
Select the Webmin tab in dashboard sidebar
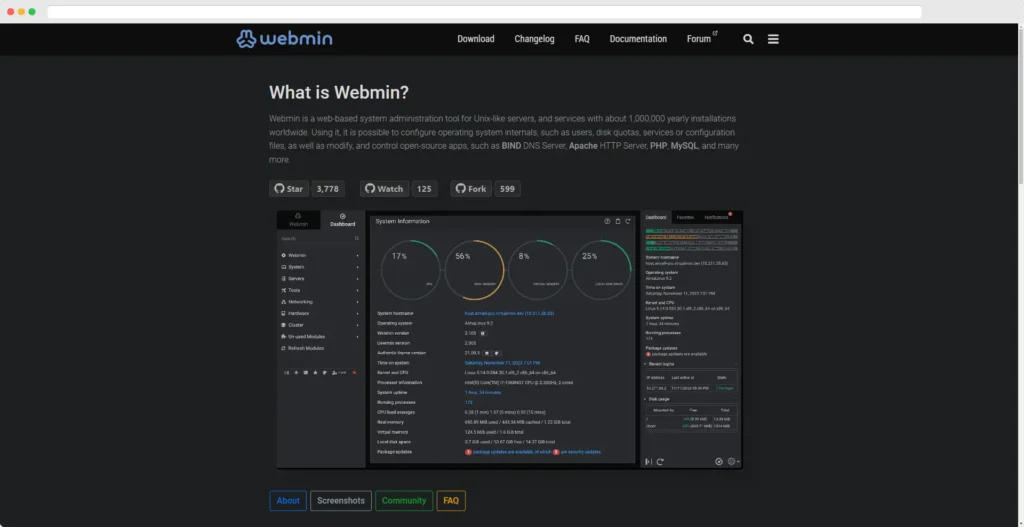click(298, 219)
